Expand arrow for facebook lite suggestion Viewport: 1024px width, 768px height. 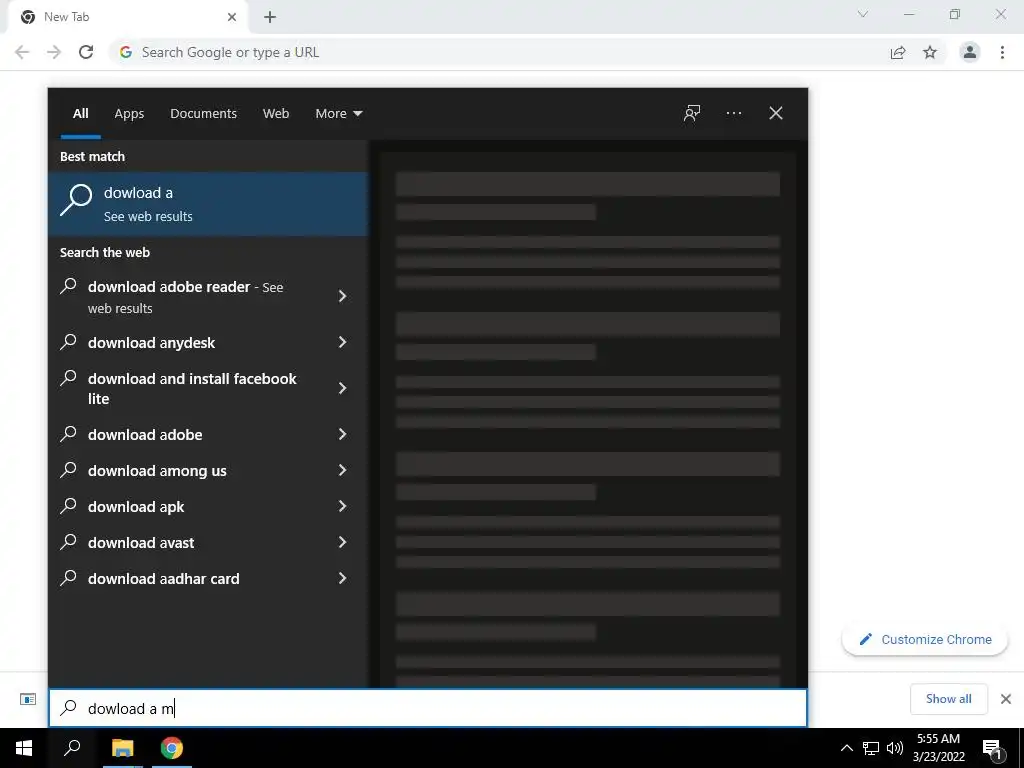click(x=342, y=388)
